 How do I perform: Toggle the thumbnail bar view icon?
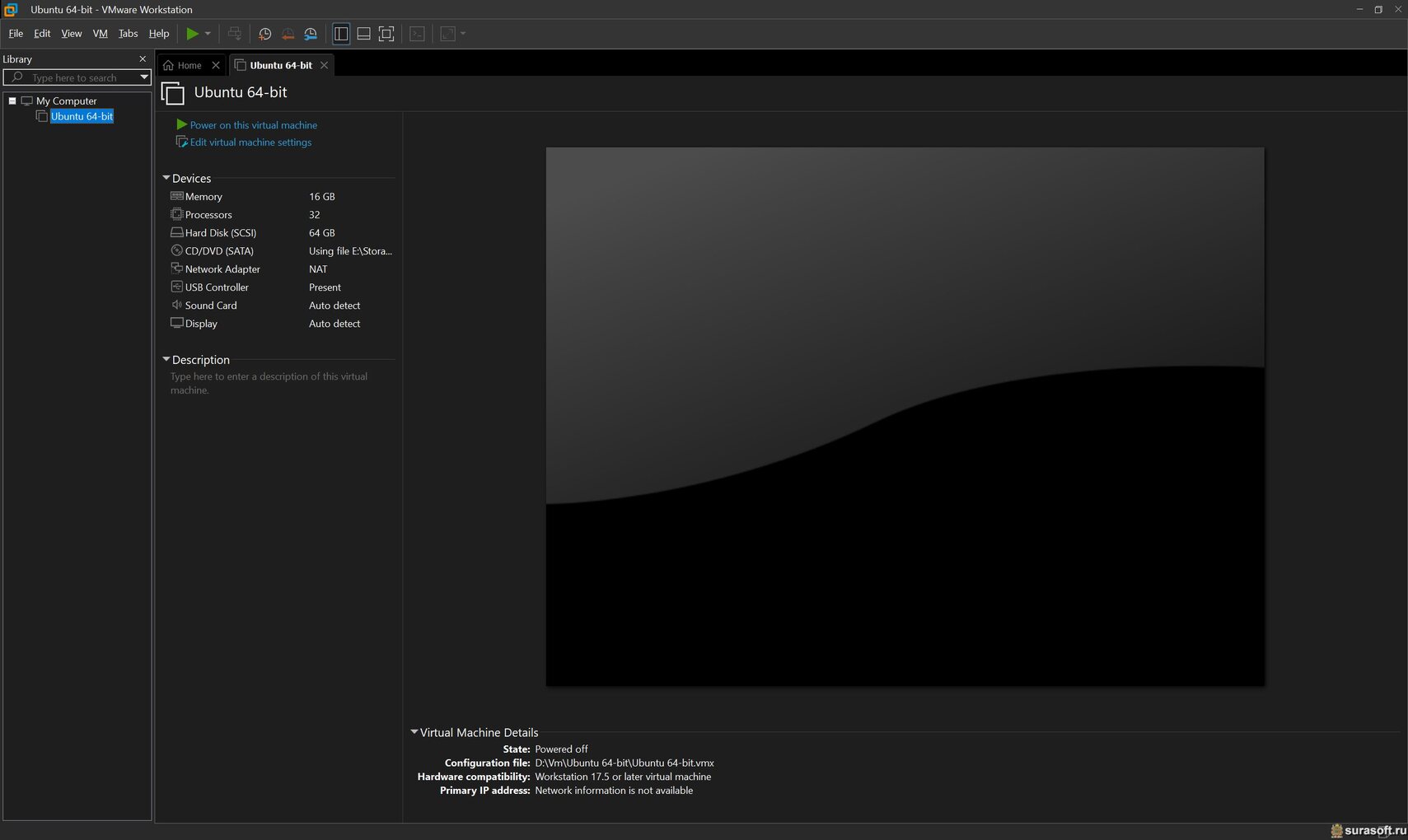(363, 34)
